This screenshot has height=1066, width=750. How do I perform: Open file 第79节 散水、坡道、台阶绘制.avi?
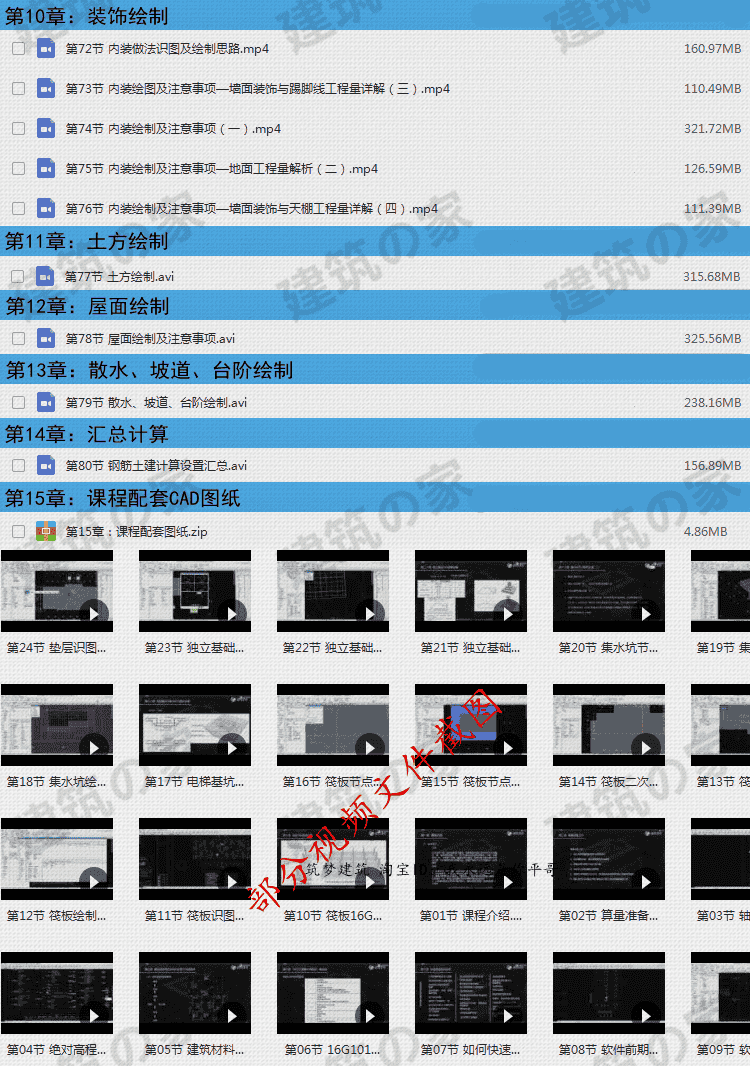tap(156, 402)
